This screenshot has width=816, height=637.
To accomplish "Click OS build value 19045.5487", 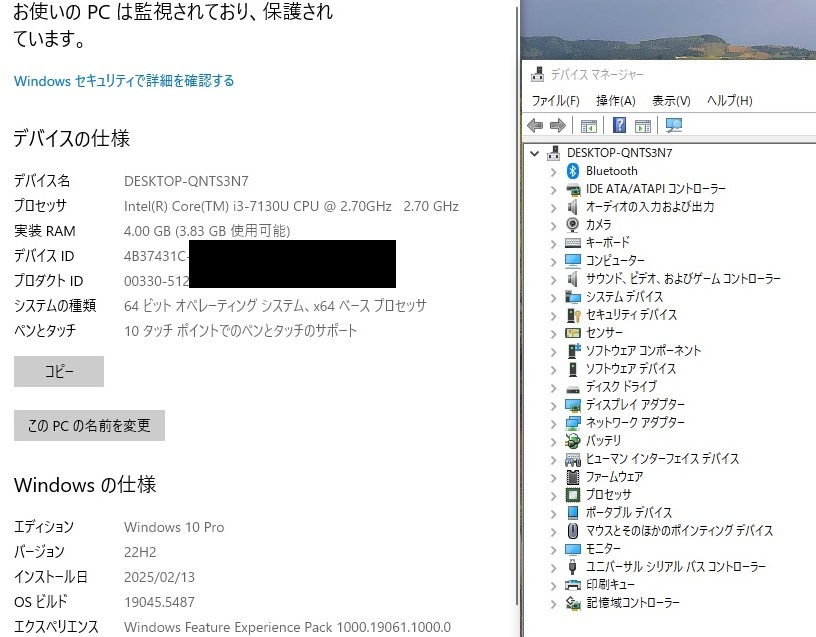I will [x=159, y=602].
